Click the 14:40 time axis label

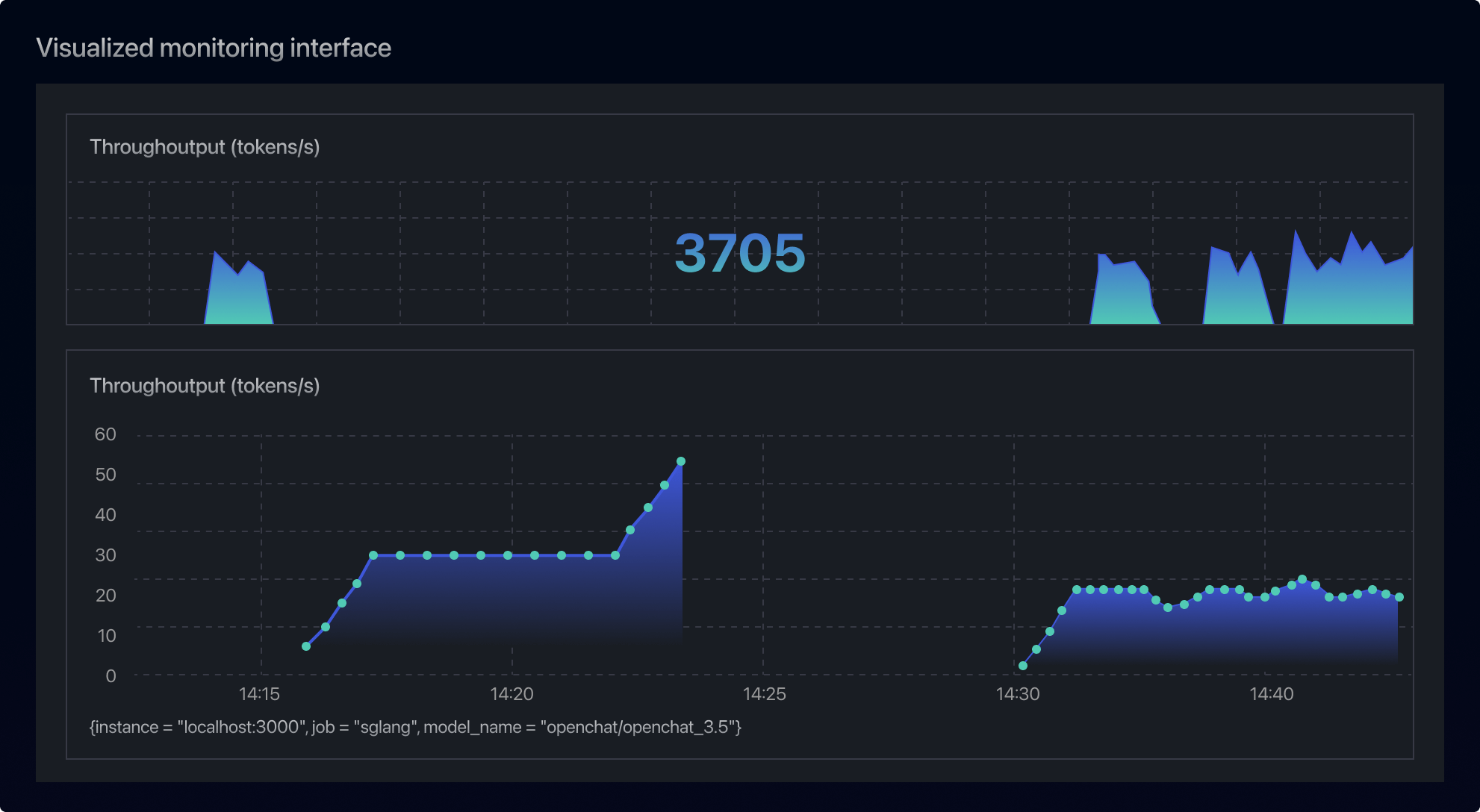point(1271,694)
